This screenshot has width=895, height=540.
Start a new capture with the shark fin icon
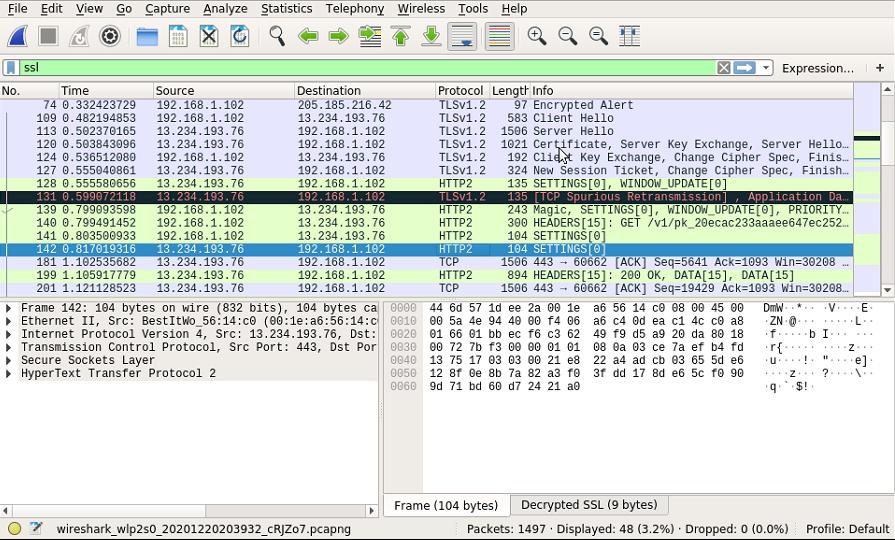[x=18, y=36]
